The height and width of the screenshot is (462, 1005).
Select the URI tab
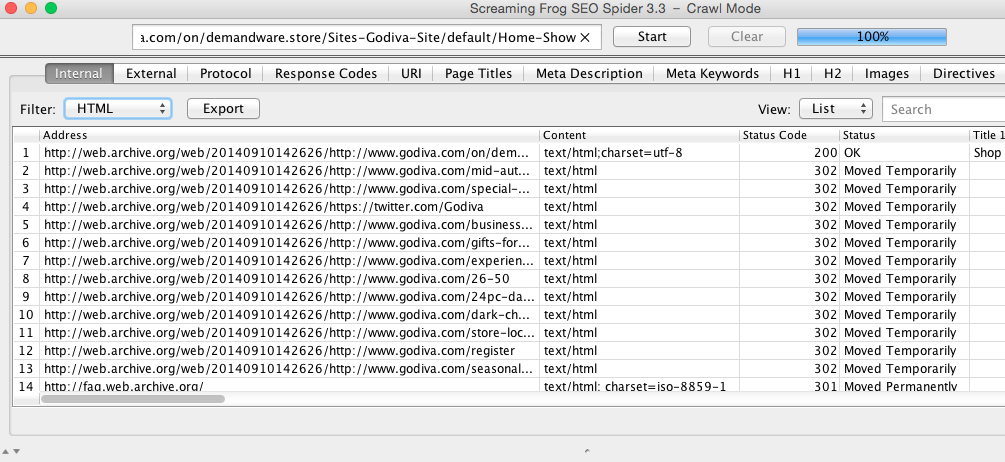411,74
